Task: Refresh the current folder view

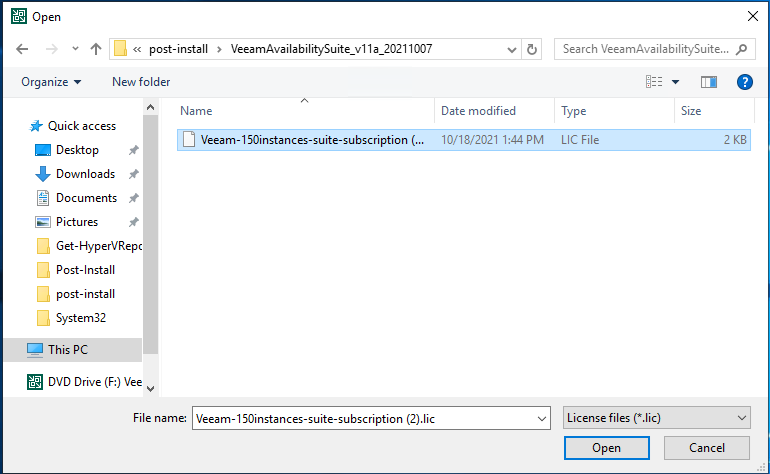Action: pos(532,49)
